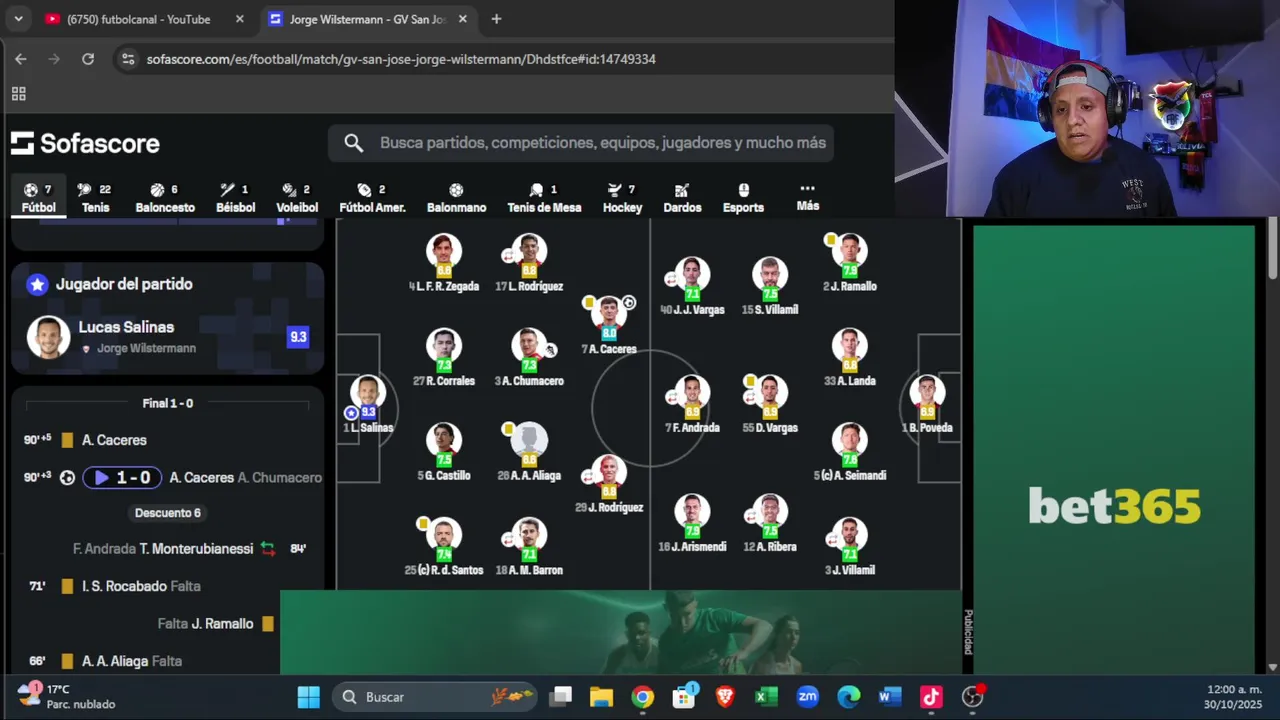View site information icon in address bar
1280x720 pixels.
(127, 59)
